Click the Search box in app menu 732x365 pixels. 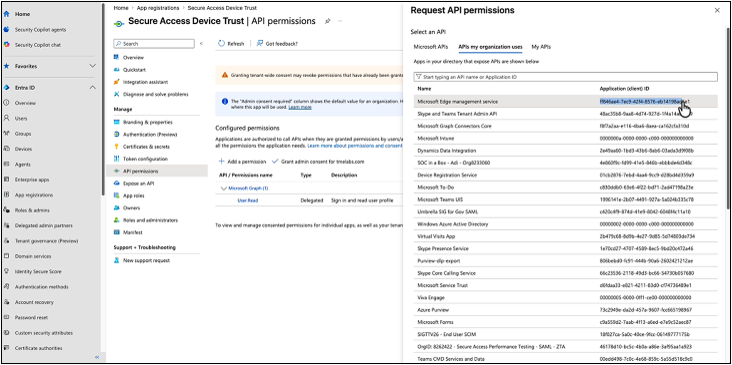[x=154, y=43]
